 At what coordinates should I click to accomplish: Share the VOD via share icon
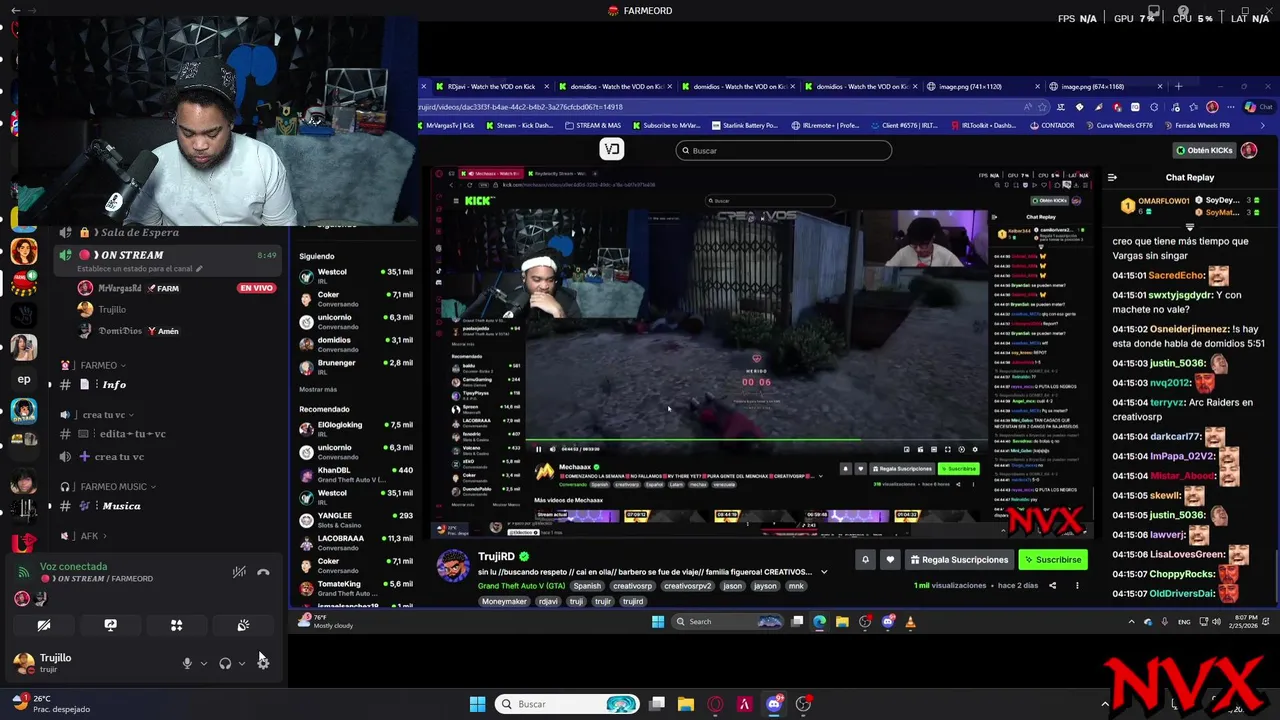coord(1052,585)
